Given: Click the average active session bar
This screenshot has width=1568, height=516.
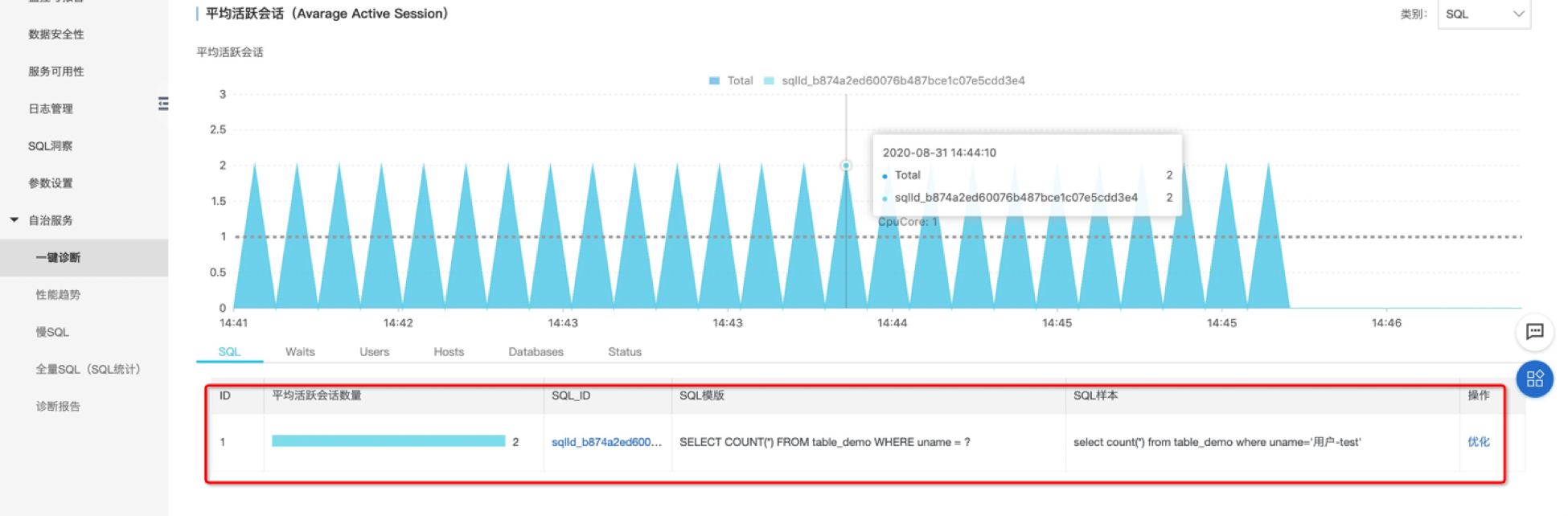Looking at the screenshot, I should pos(388,441).
